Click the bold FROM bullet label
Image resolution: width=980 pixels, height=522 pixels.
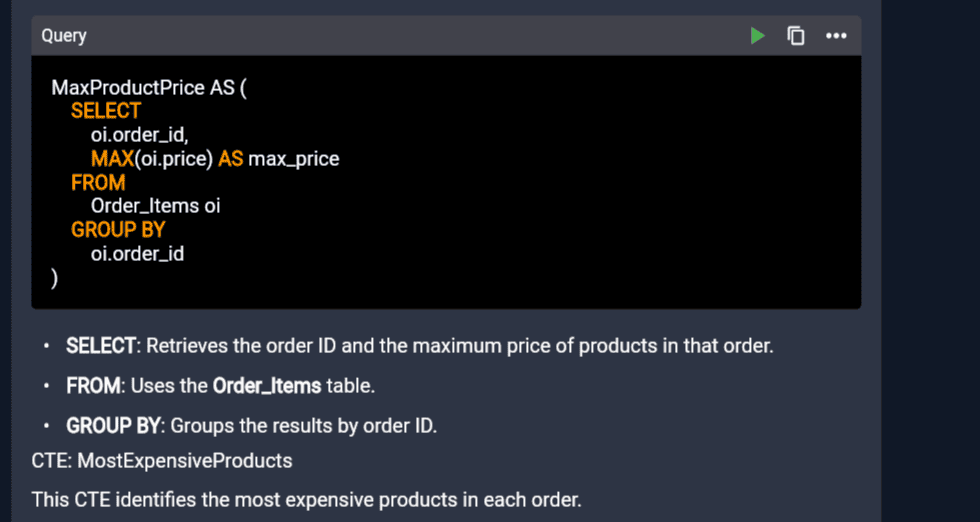pyautogui.click(x=93, y=386)
